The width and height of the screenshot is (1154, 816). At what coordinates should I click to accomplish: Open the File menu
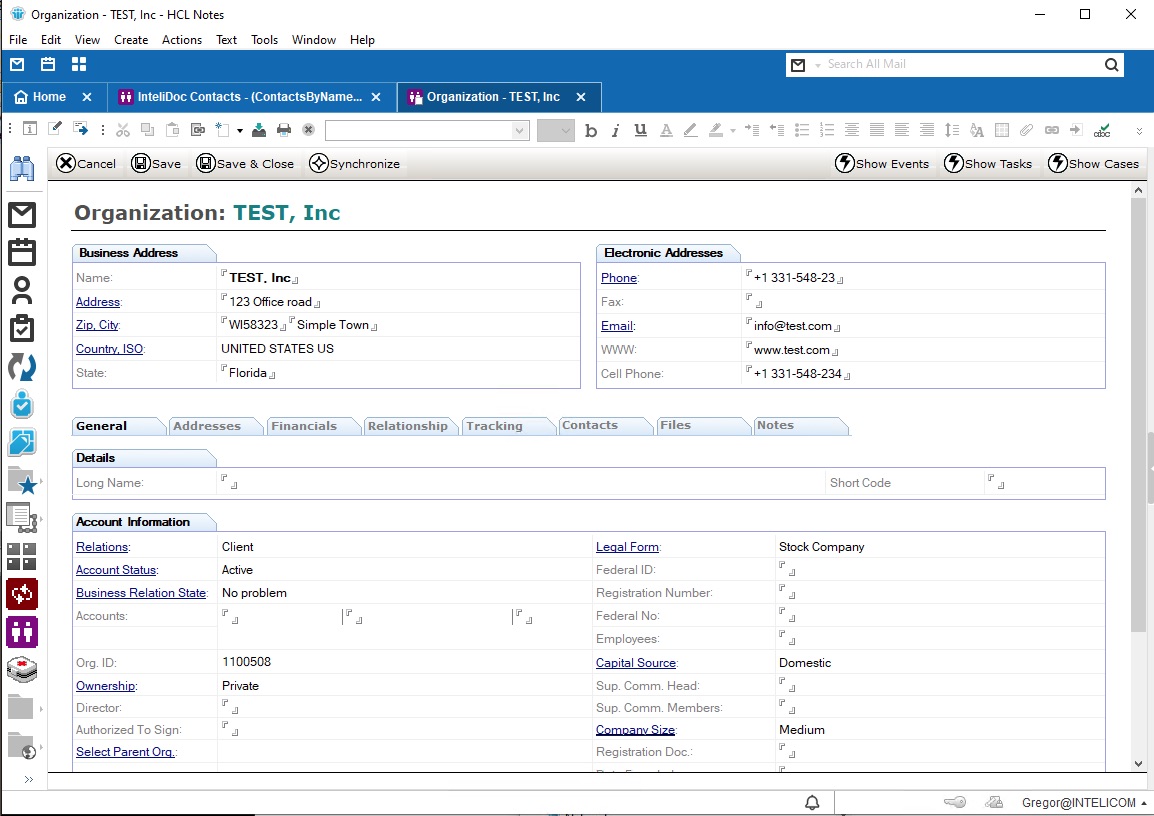tap(18, 40)
